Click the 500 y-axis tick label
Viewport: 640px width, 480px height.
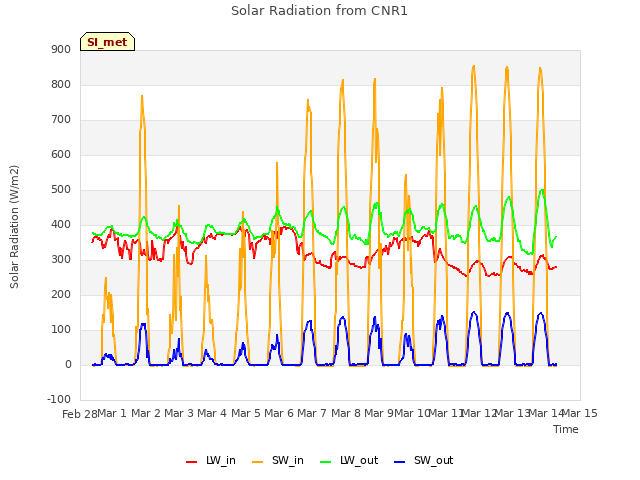(x=61, y=190)
